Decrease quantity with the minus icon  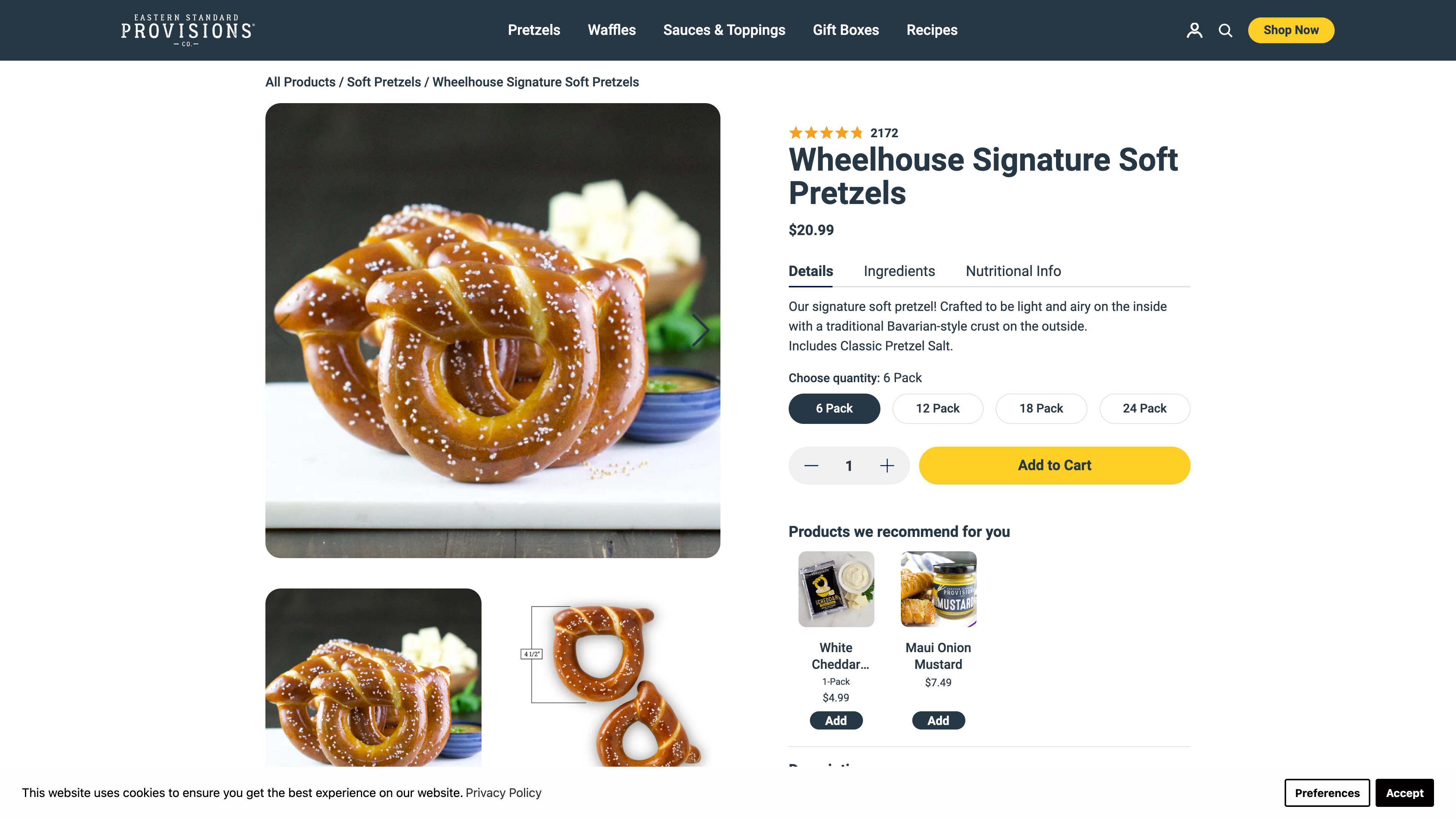pos(811,465)
